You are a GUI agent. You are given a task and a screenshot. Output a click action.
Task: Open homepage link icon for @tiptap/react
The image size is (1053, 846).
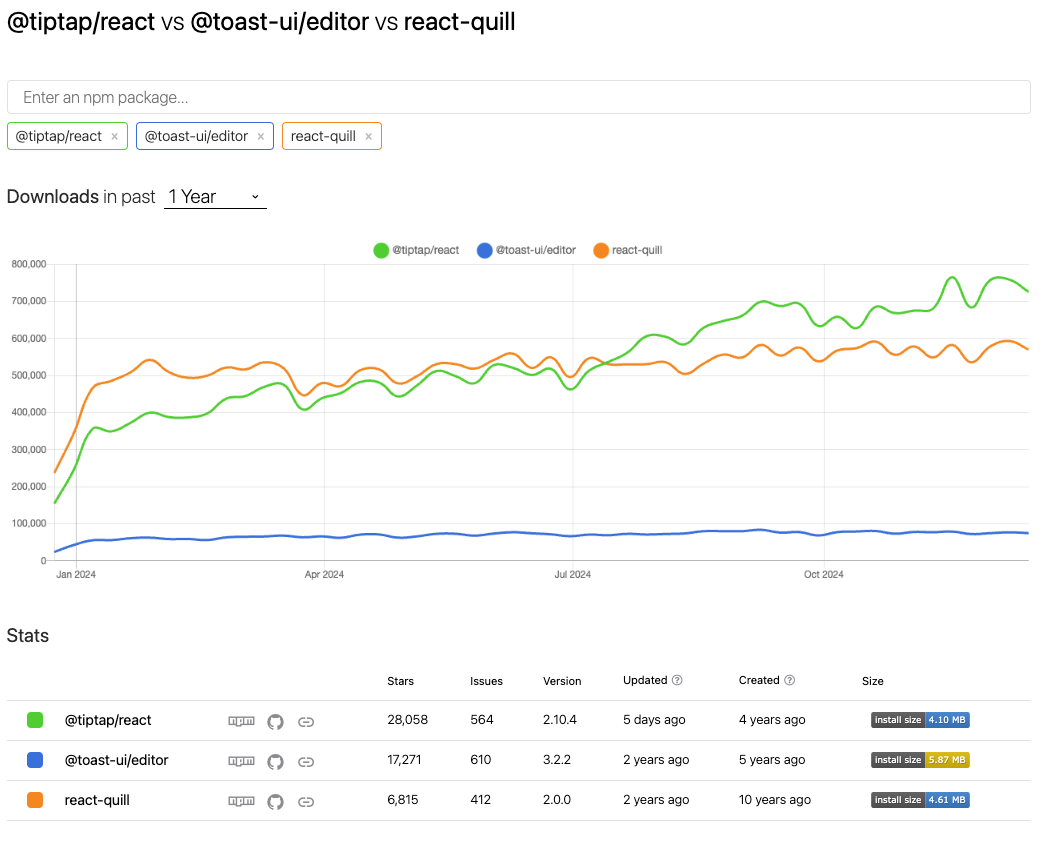pos(306,722)
